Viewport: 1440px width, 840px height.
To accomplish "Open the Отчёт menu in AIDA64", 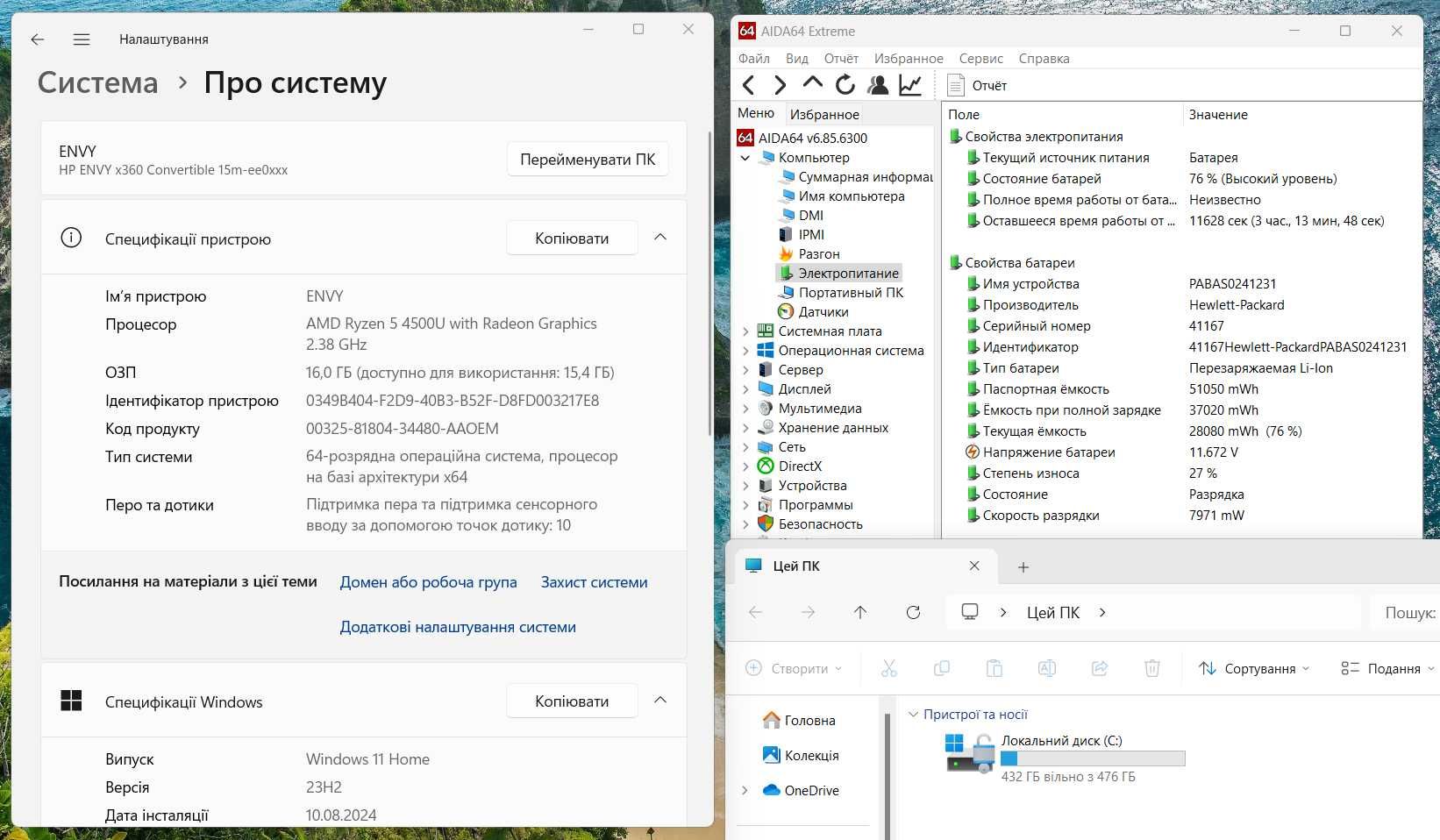I will click(x=841, y=59).
